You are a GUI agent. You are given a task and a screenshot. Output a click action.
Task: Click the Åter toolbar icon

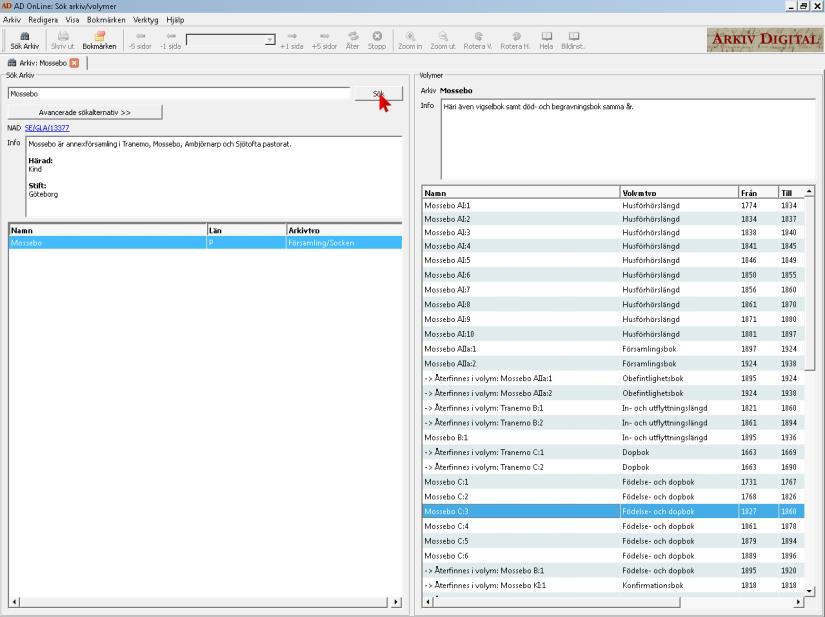353,41
